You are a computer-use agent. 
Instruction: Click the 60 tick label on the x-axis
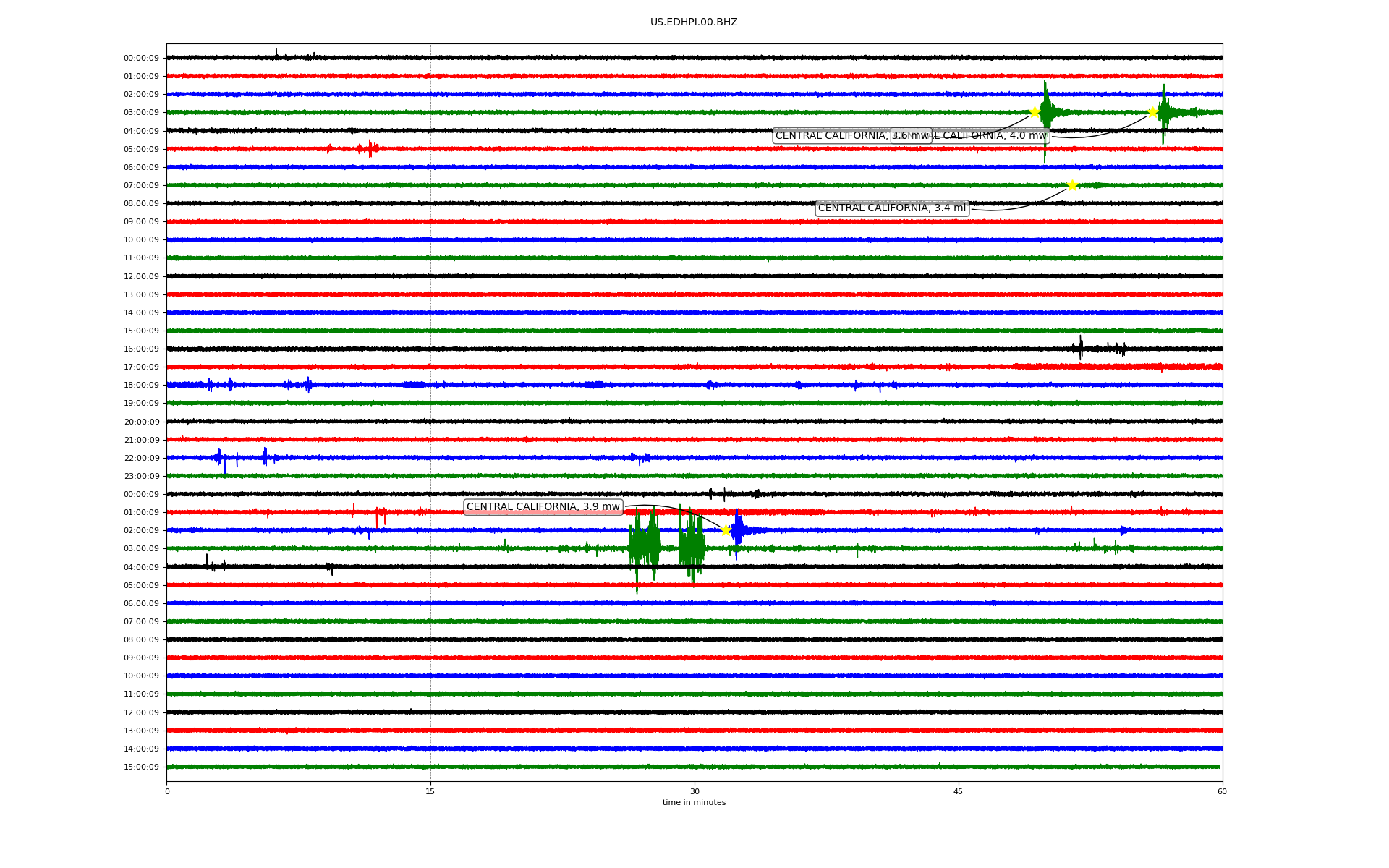click(x=1221, y=791)
